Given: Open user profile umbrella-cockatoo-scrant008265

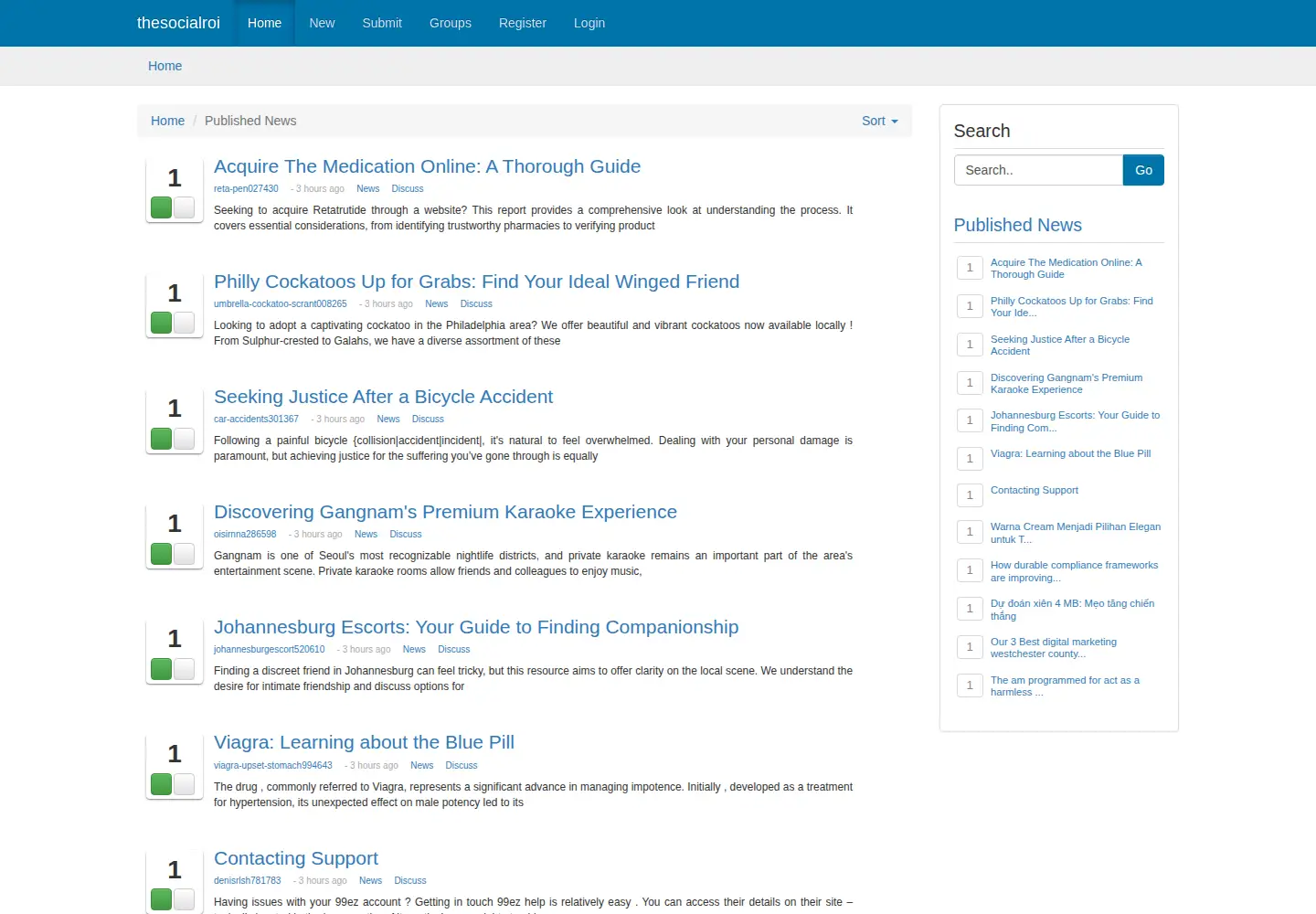Looking at the screenshot, I should coord(281,303).
